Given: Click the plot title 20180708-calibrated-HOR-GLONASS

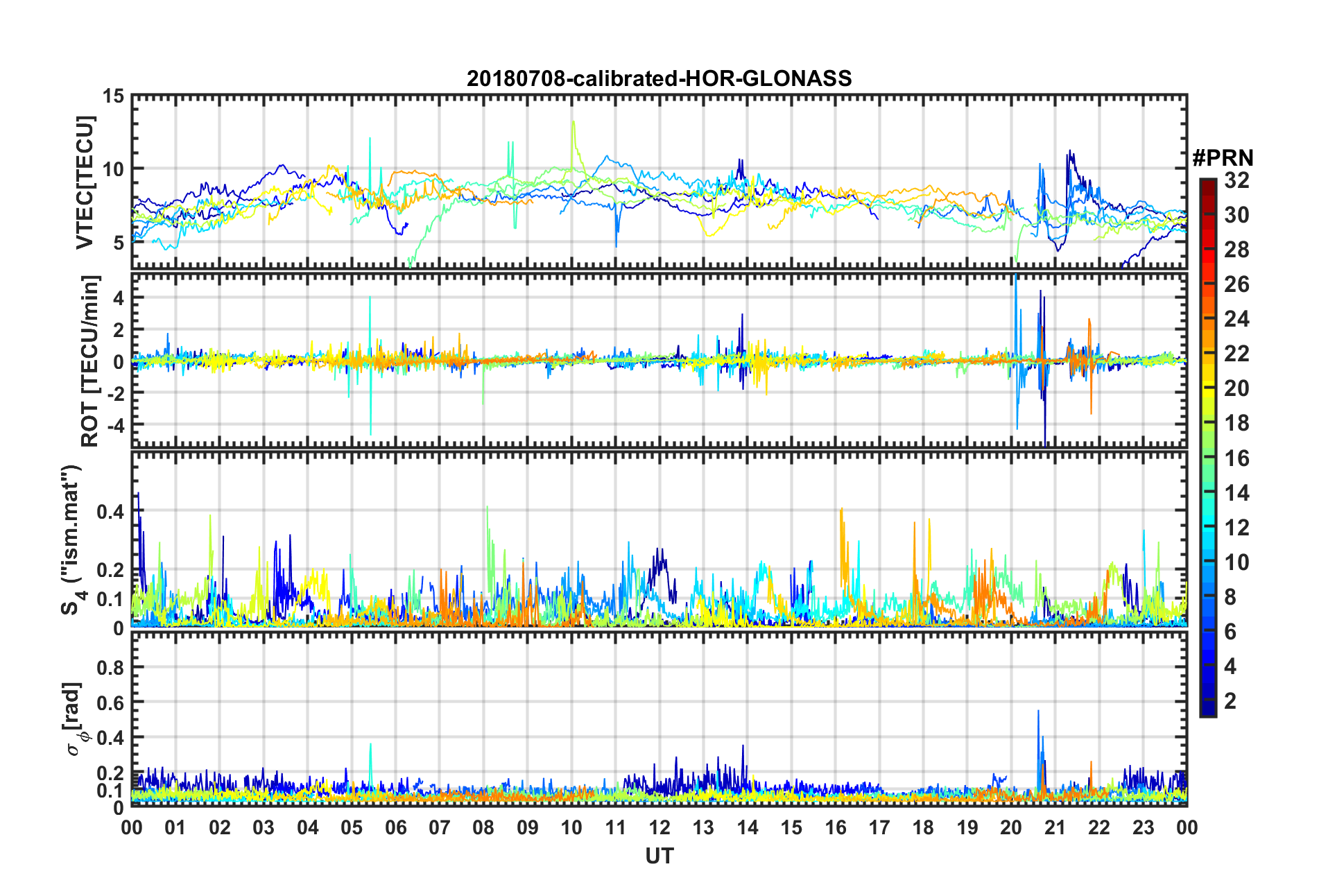Looking at the screenshot, I should point(659,78).
